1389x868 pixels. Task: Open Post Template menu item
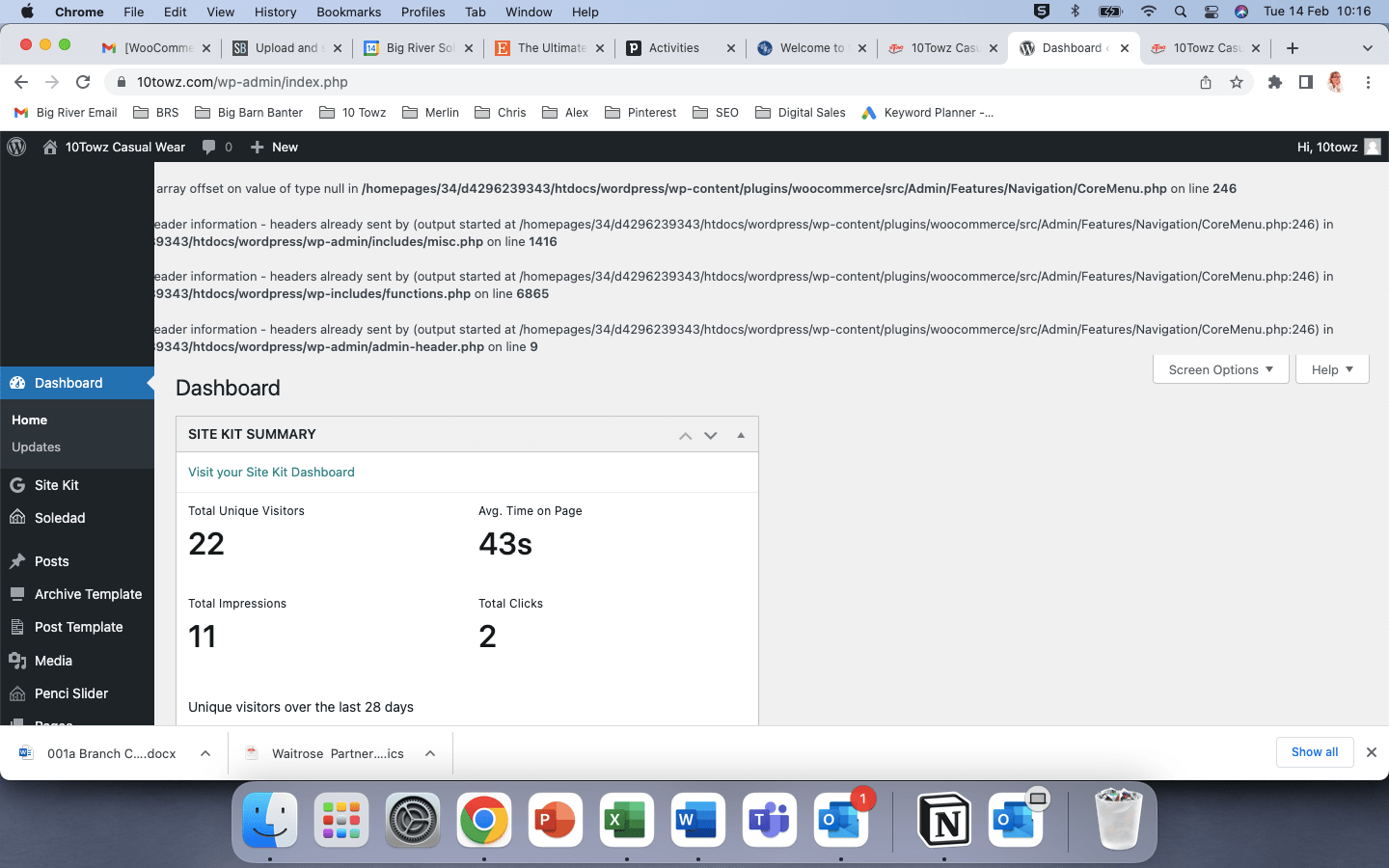click(77, 627)
